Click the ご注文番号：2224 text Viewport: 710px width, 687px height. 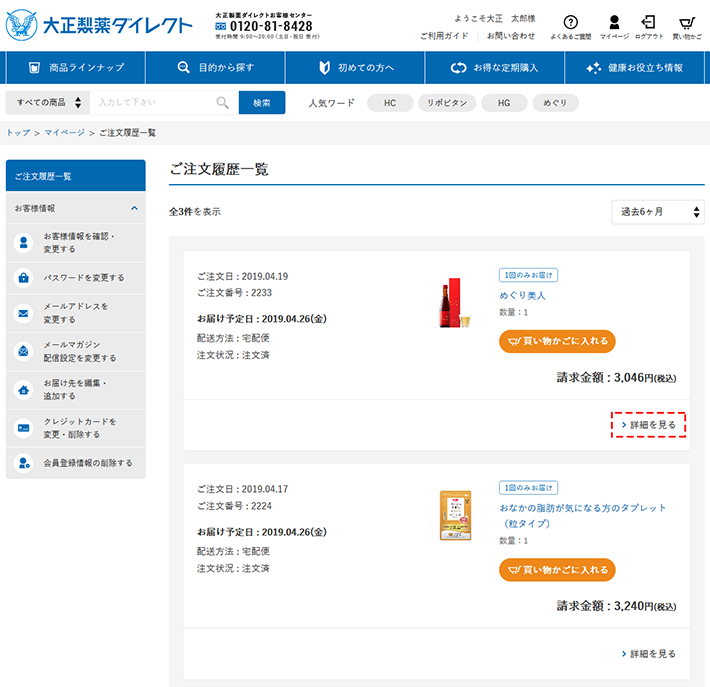(234, 506)
